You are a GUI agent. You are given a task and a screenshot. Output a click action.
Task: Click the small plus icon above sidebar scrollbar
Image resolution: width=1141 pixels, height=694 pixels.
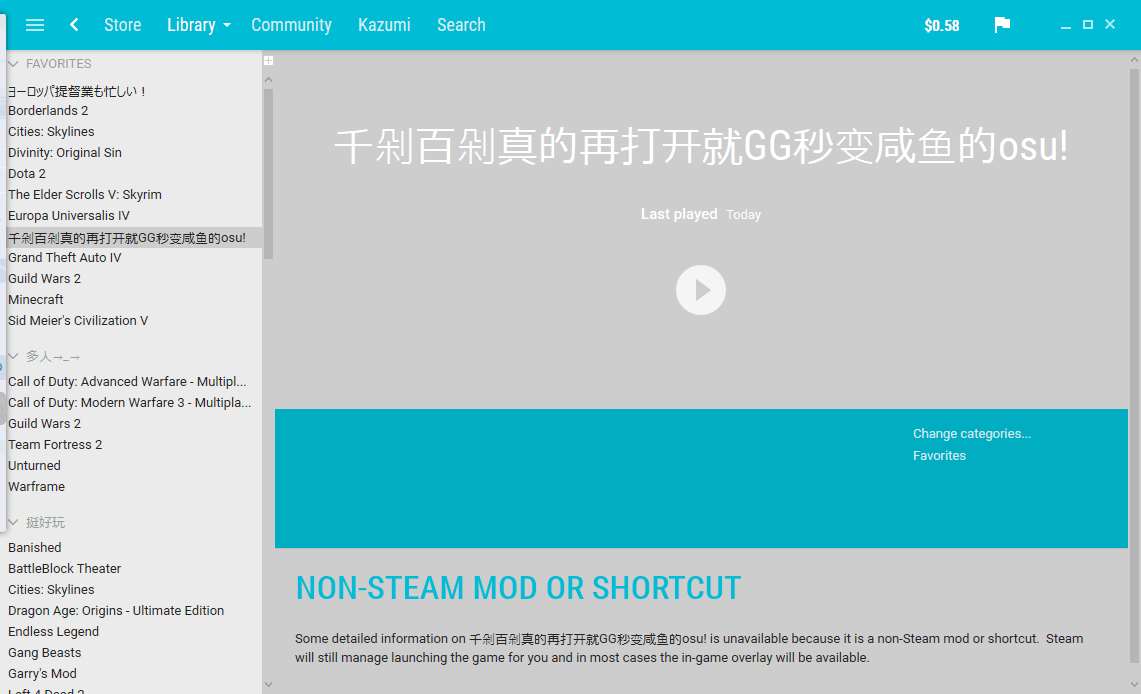pyautogui.click(x=269, y=60)
